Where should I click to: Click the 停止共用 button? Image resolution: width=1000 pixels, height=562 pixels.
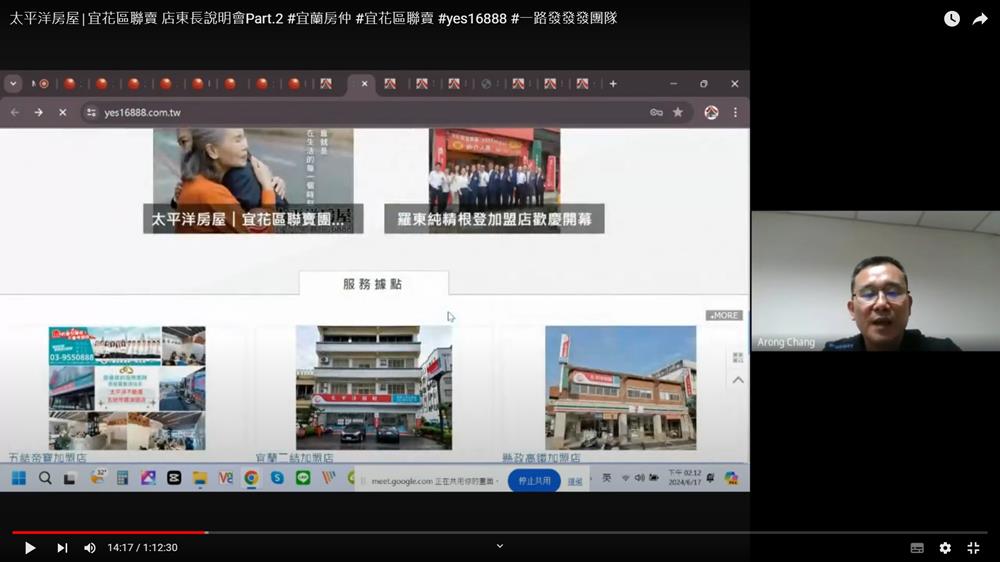[534, 481]
